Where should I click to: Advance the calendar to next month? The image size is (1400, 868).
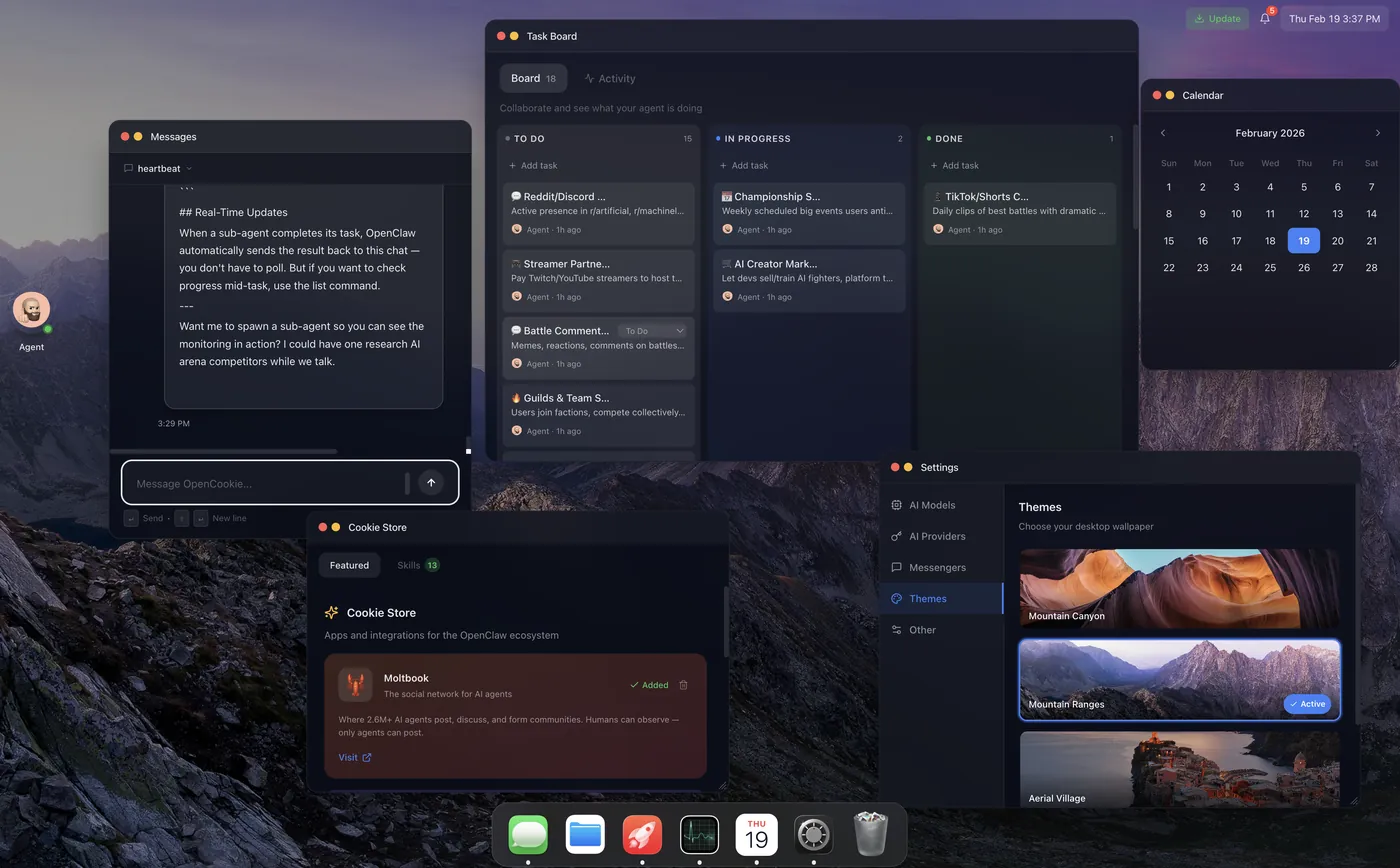(x=1377, y=132)
